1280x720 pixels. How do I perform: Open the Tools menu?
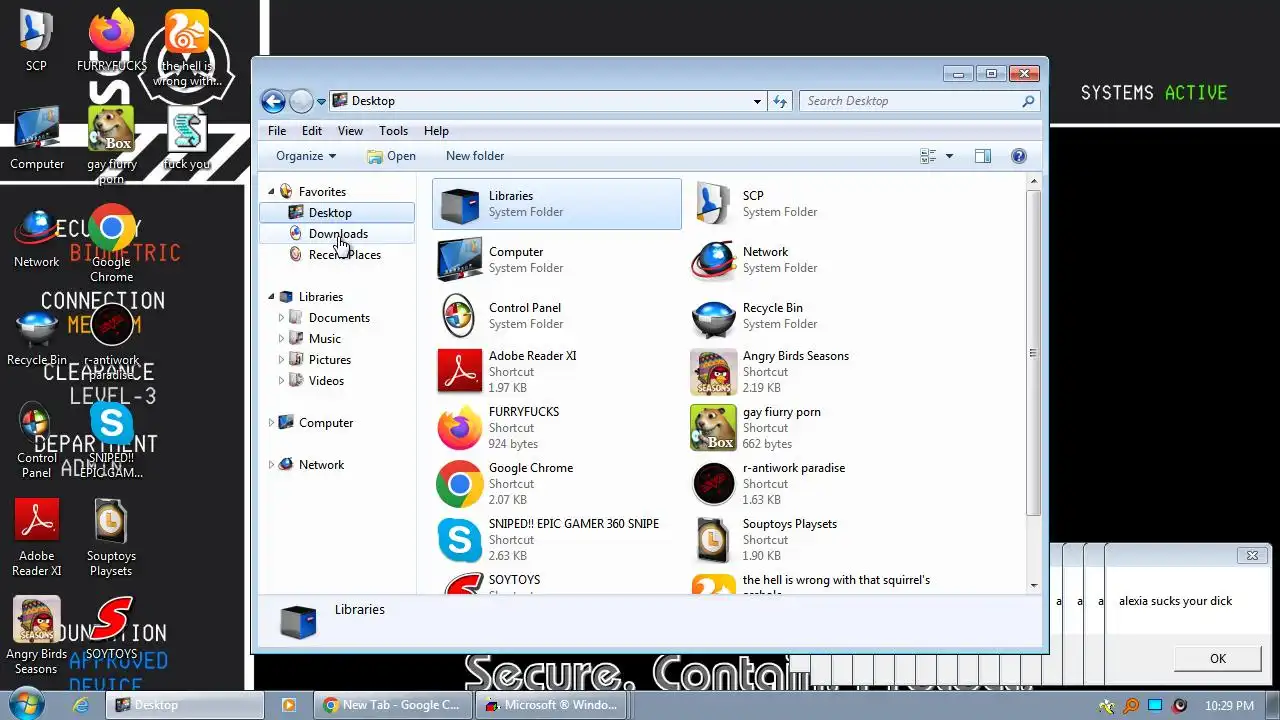click(x=393, y=131)
